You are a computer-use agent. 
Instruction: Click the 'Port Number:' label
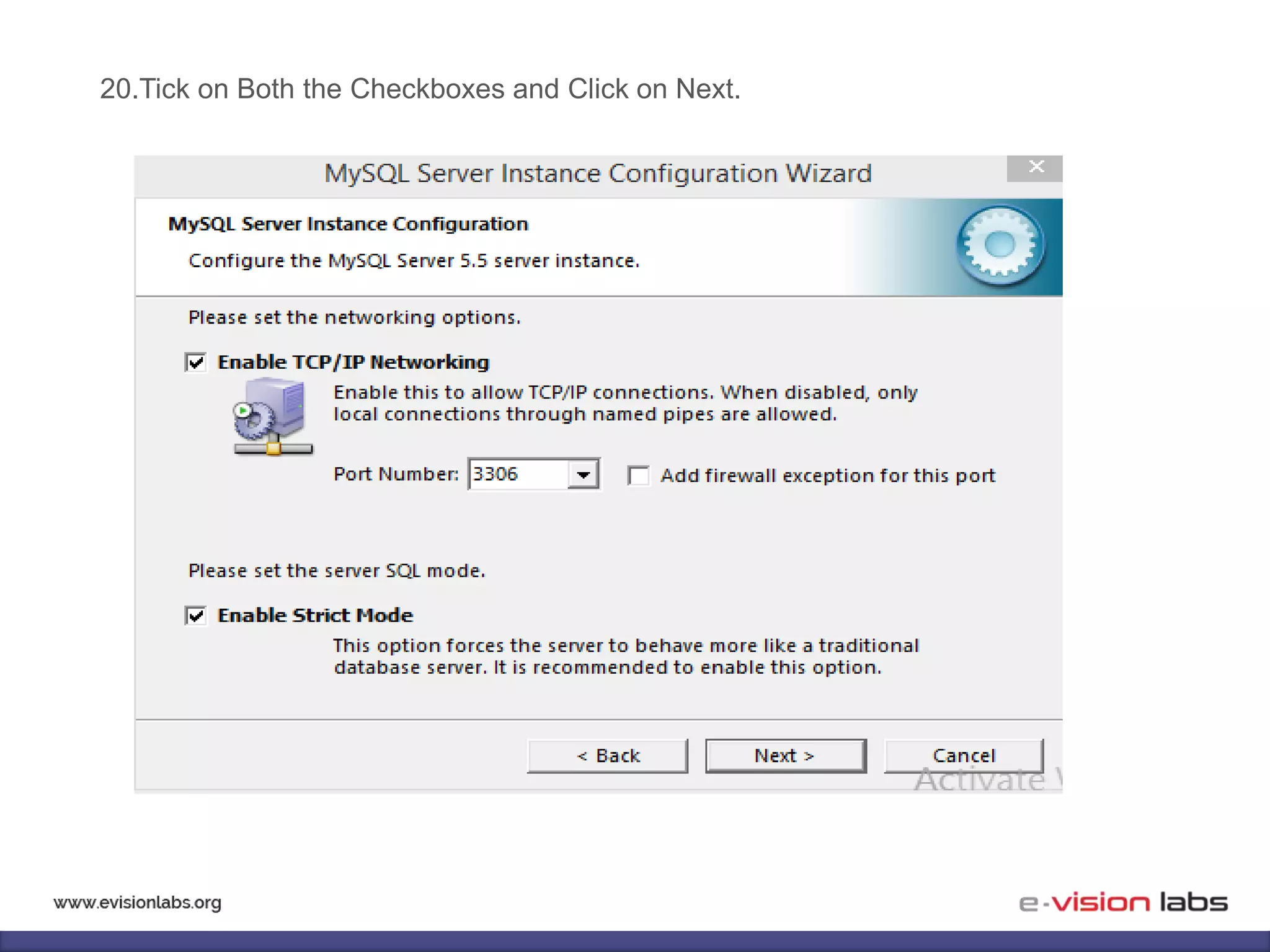click(x=396, y=474)
